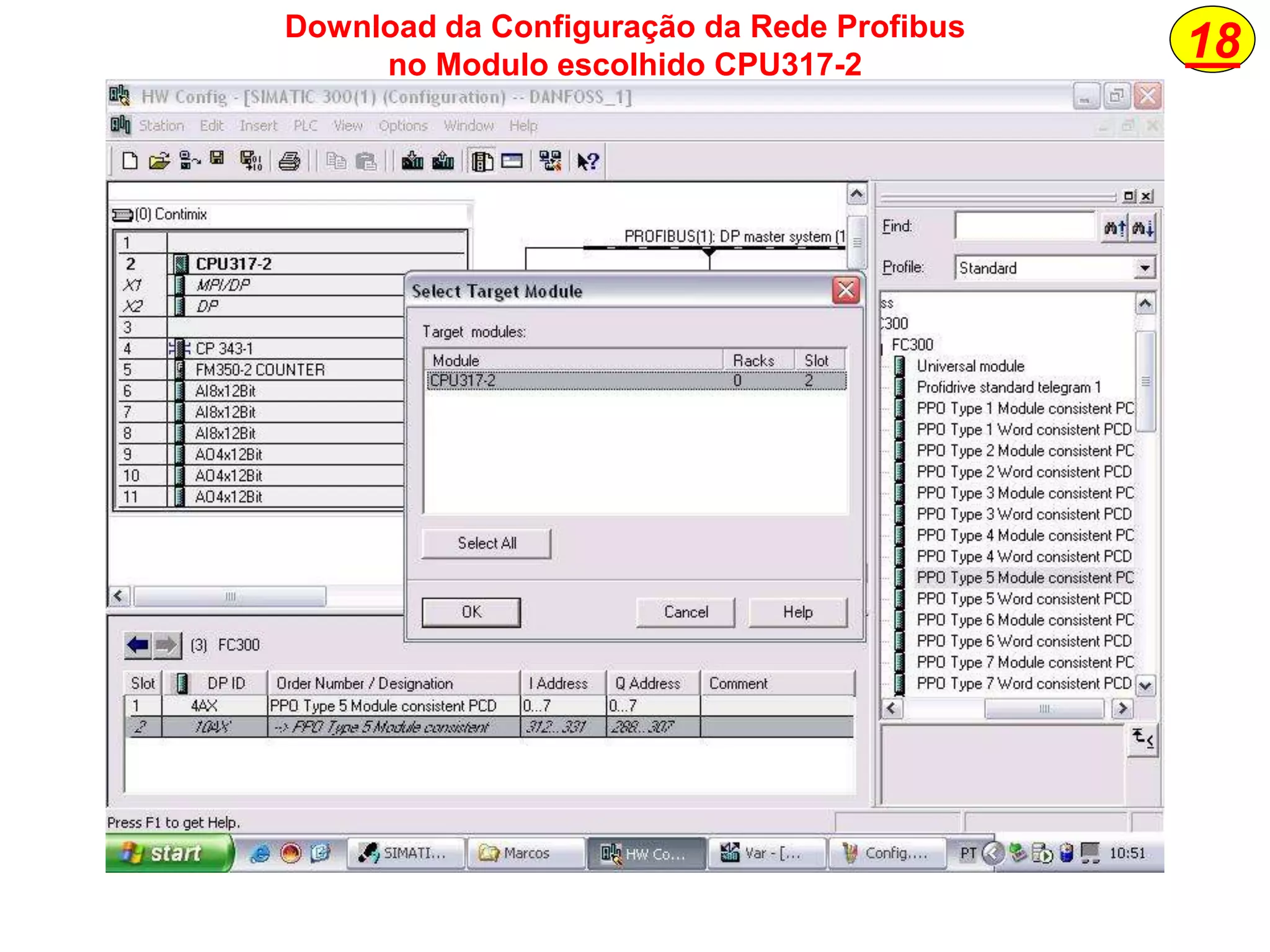Open the Options menu

(x=403, y=126)
